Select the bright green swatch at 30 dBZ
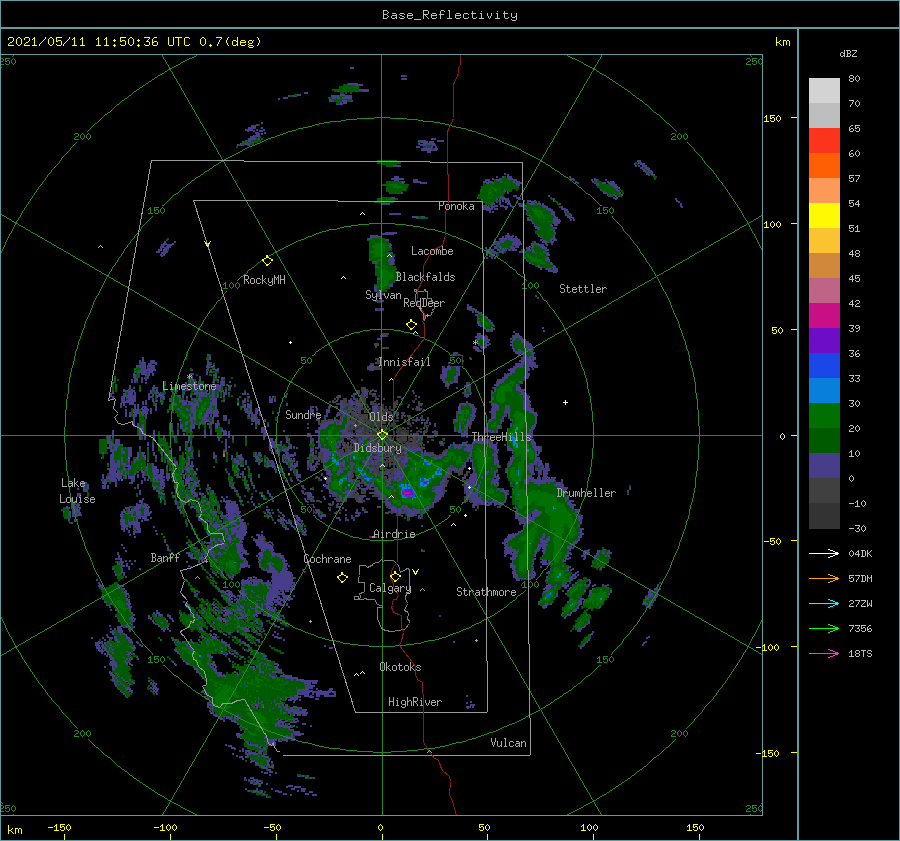900x841 pixels. pos(824,415)
